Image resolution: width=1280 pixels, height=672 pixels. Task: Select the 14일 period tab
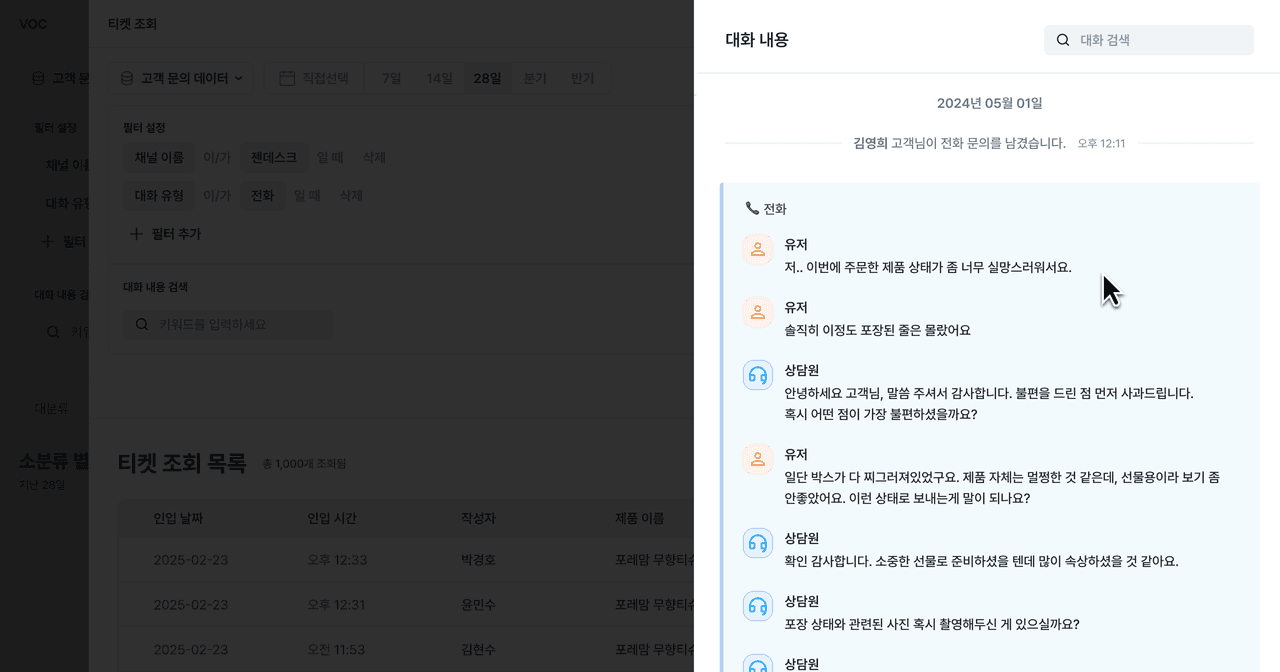click(439, 78)
